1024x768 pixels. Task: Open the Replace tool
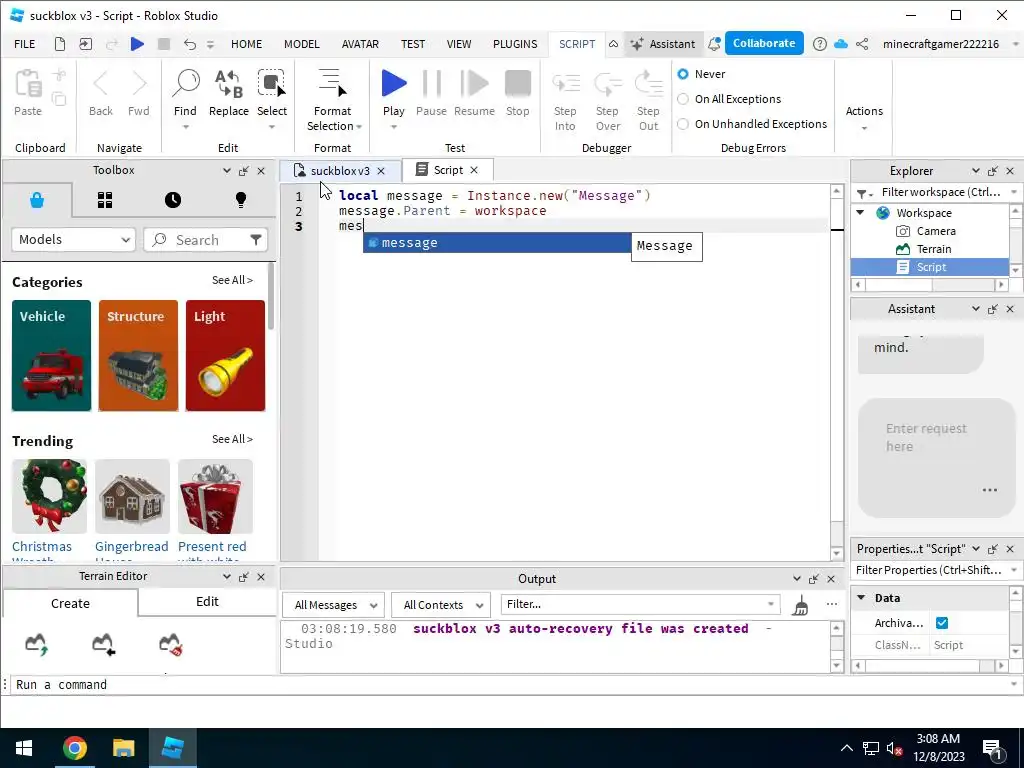229,84
